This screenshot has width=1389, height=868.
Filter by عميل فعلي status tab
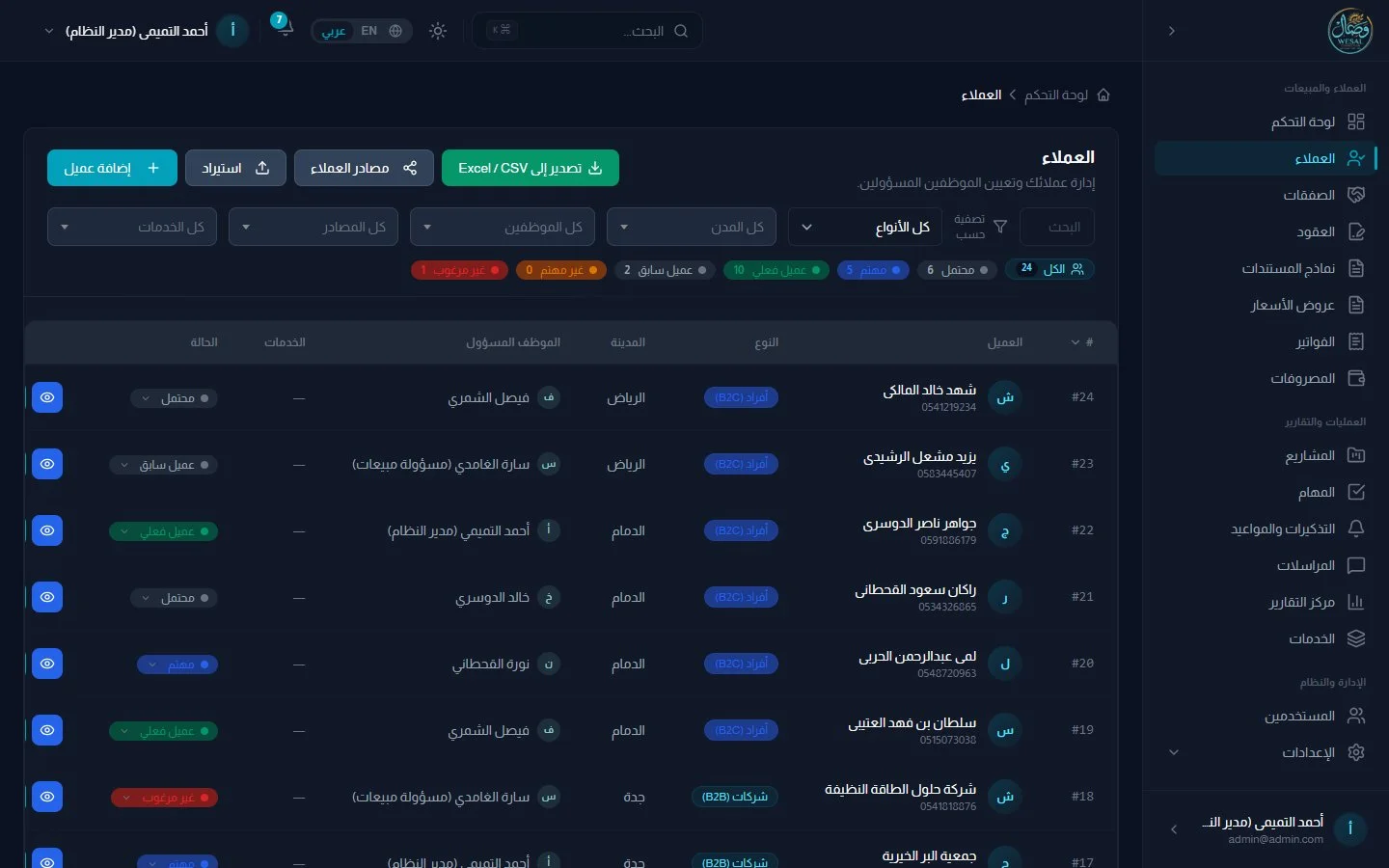click(776, 270)
